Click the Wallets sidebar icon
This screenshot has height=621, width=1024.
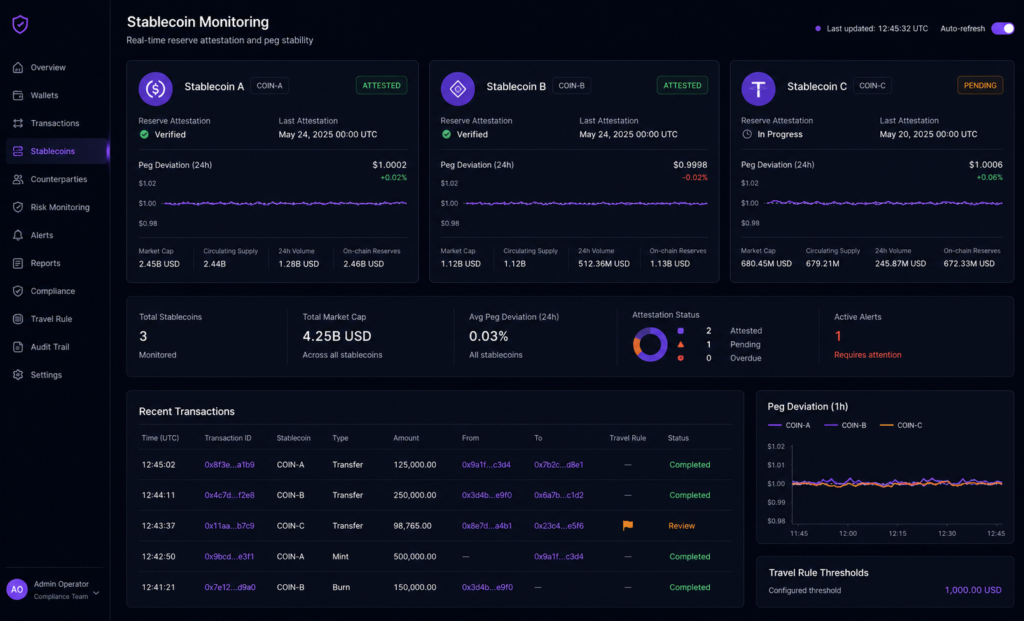[x=18, y=95]
